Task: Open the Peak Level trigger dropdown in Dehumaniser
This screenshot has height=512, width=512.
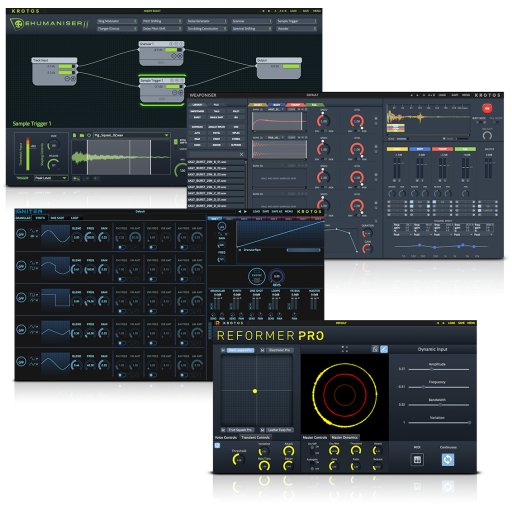Action: click(x=51, y=178)
